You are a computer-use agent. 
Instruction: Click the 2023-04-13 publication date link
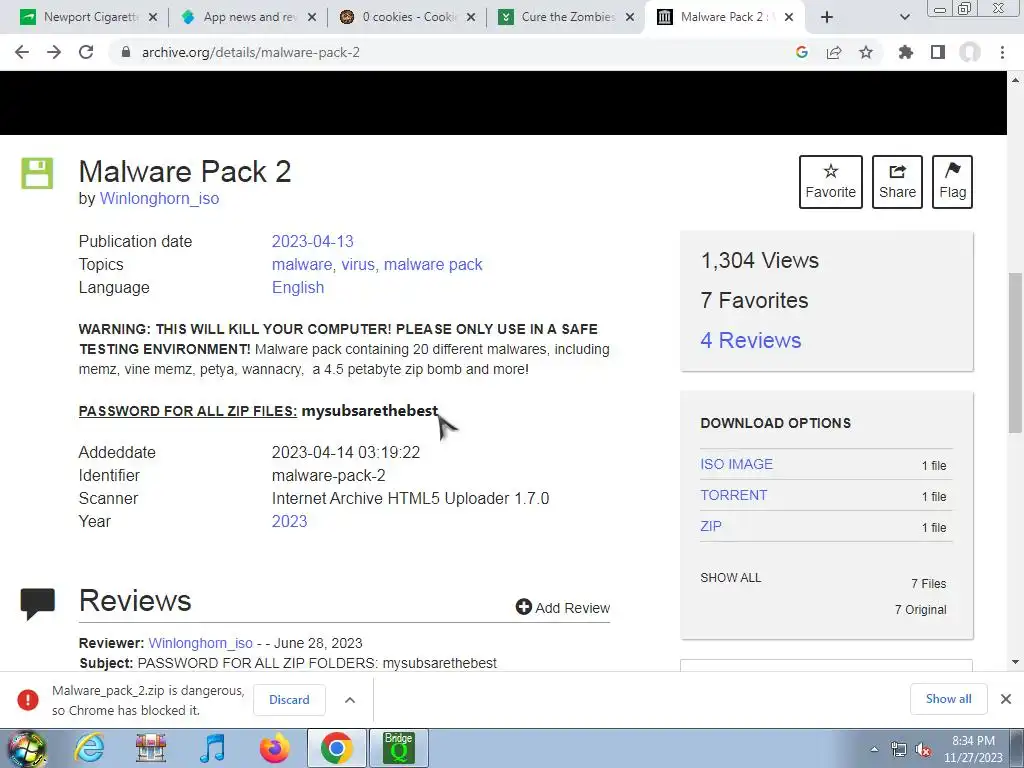click(312, 241)
